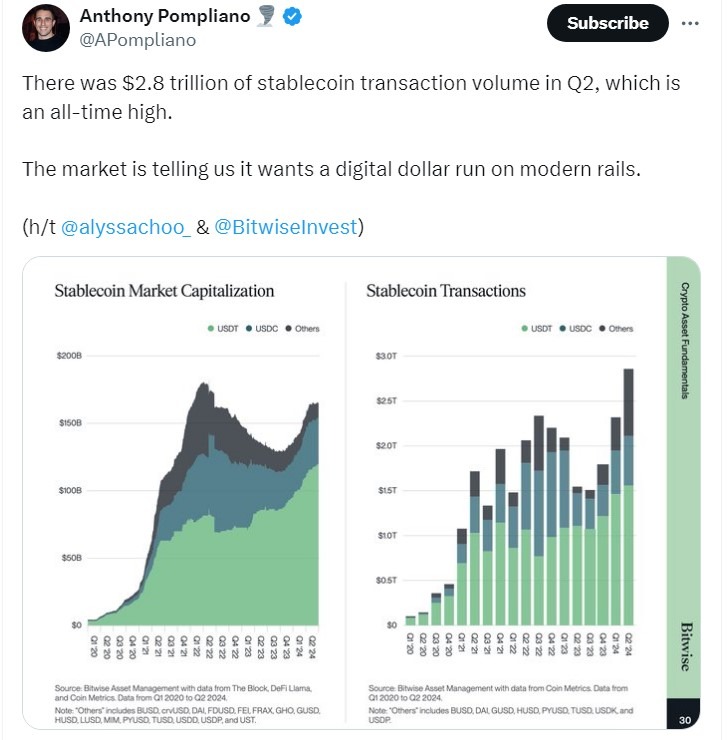The image size is (727, 740).
Task: Click the Stablecoin Transactions chart title
Action: click(x=446, y=291)
